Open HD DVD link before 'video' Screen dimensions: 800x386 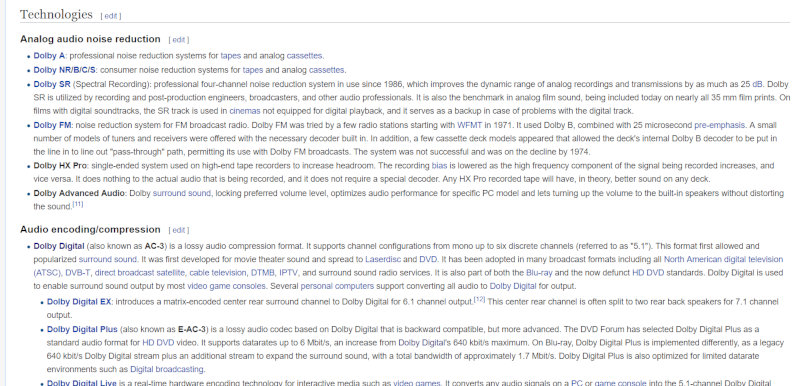pos(158,342)
